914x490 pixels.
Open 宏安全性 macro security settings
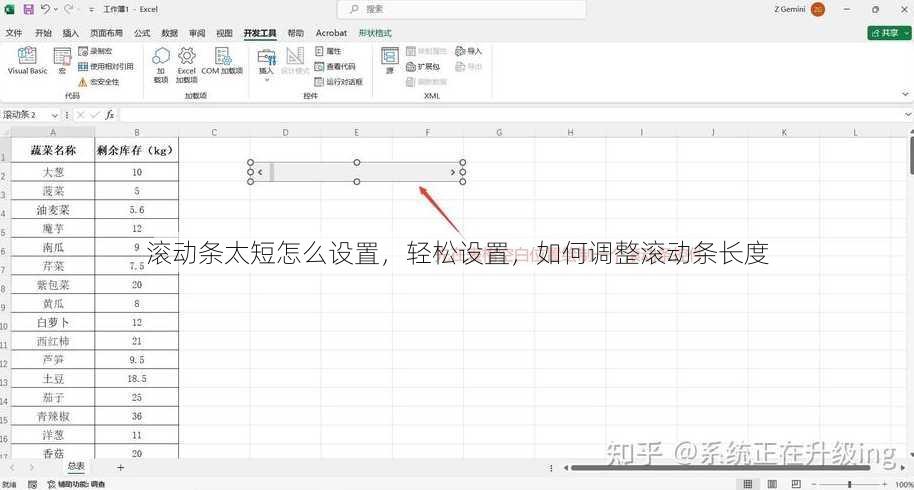click(99, 82)
